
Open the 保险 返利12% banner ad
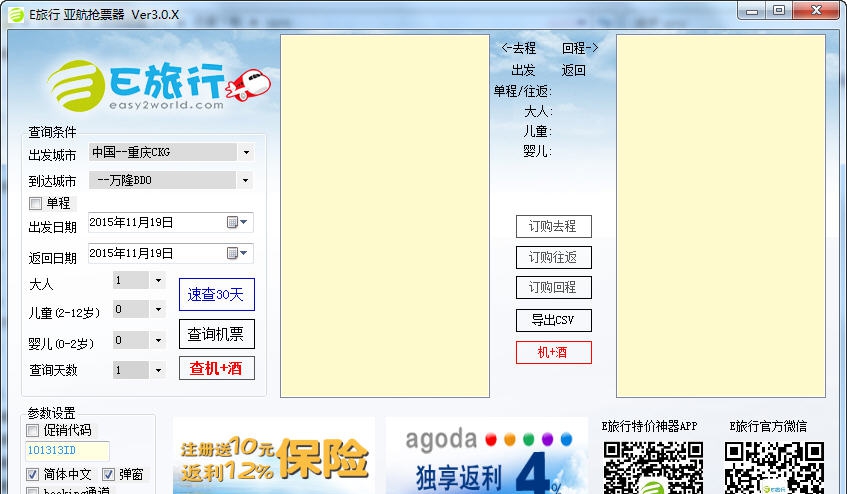point(274,455)
